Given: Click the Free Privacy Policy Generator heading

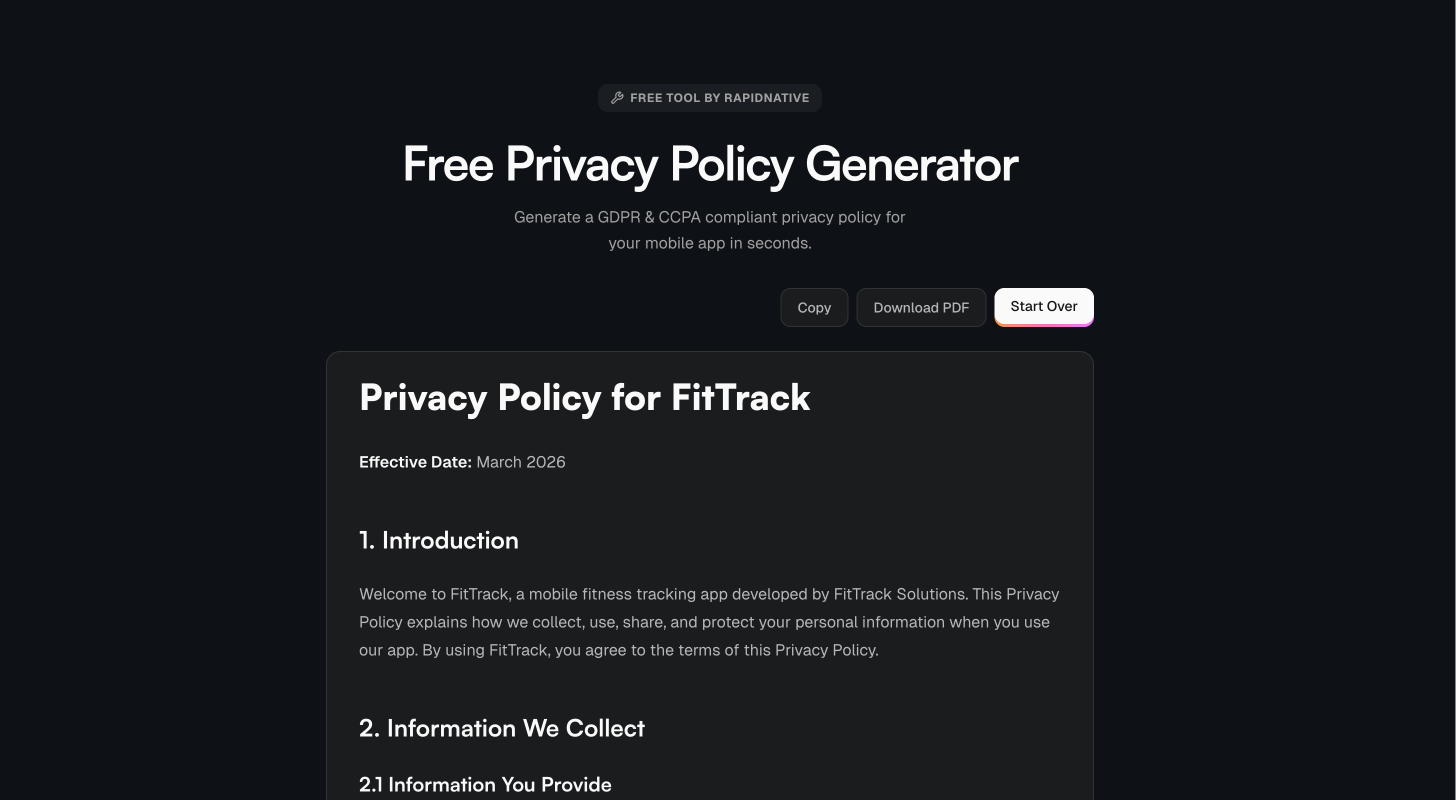Looking at the screenshot, I should tap(709, 163).
